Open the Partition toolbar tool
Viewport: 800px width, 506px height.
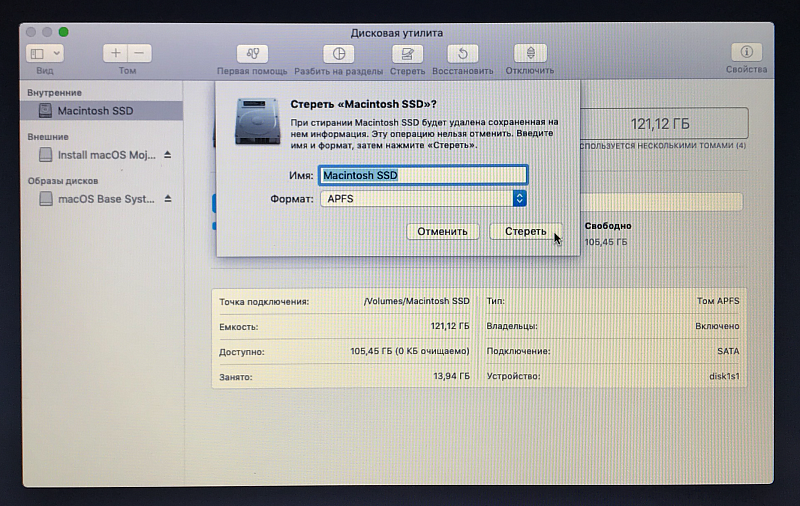click(x=339, y=53)
